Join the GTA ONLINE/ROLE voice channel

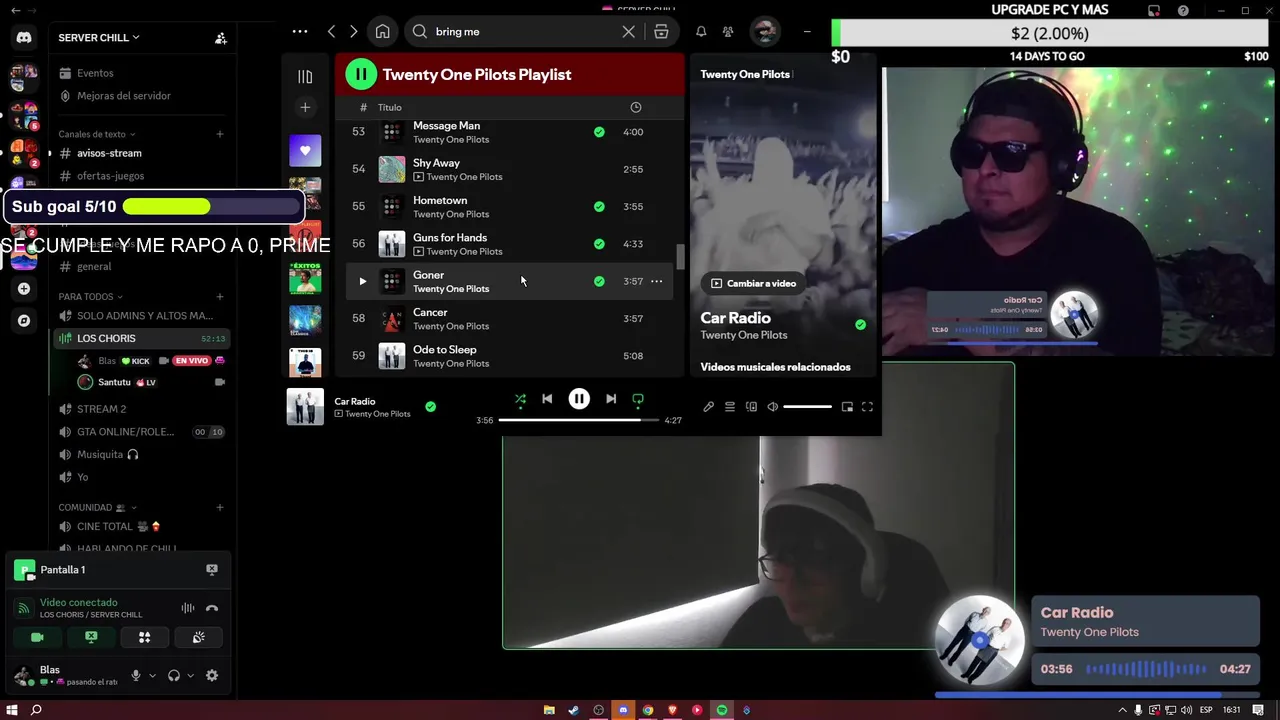coord(125,432)
